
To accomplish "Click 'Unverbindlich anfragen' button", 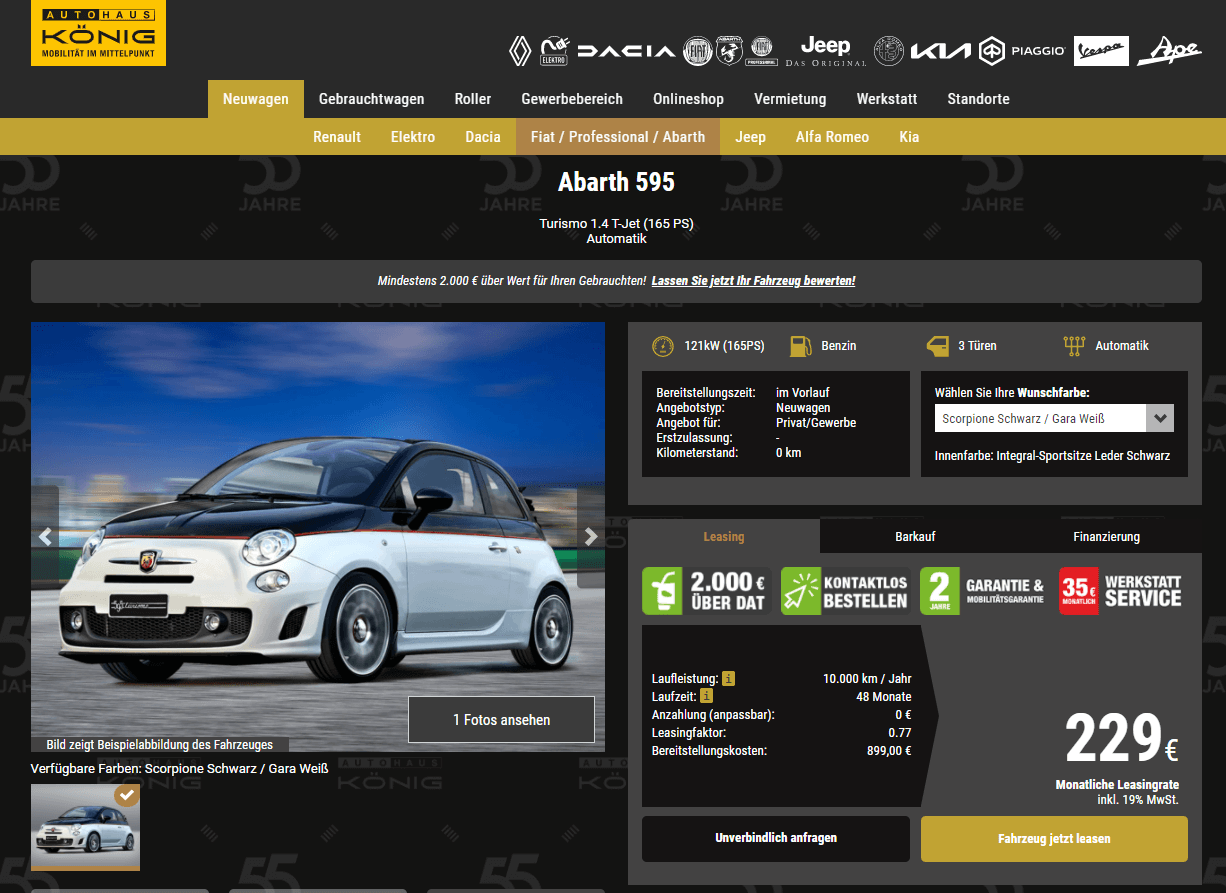I will (776, 838).
